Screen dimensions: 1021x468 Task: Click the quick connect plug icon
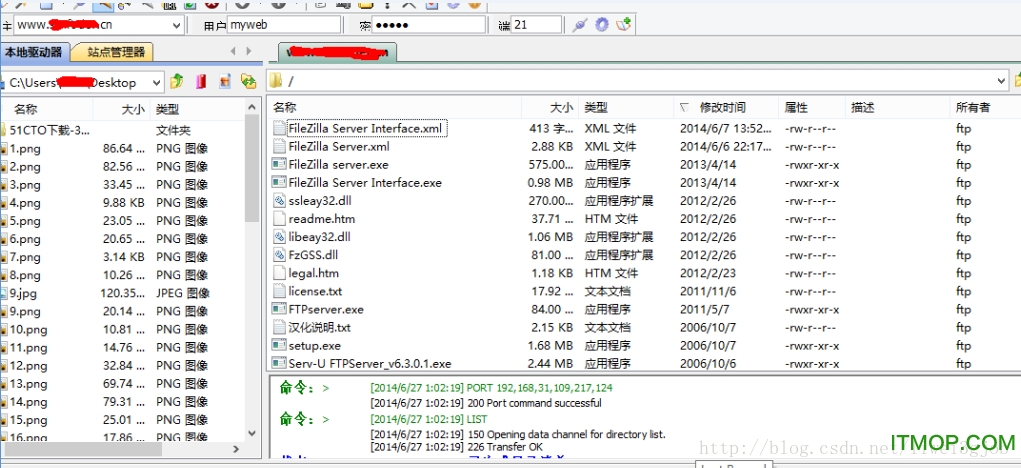[580, 24]
